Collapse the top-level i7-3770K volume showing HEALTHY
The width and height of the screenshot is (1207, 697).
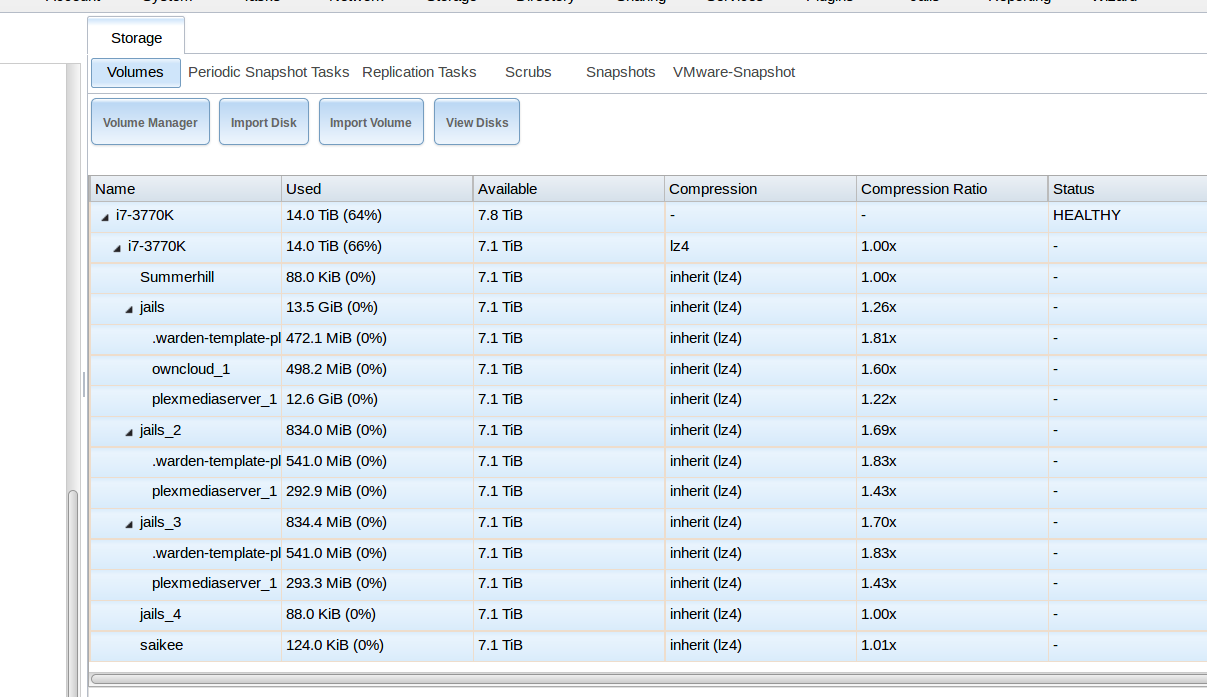[x=105, y=217]
